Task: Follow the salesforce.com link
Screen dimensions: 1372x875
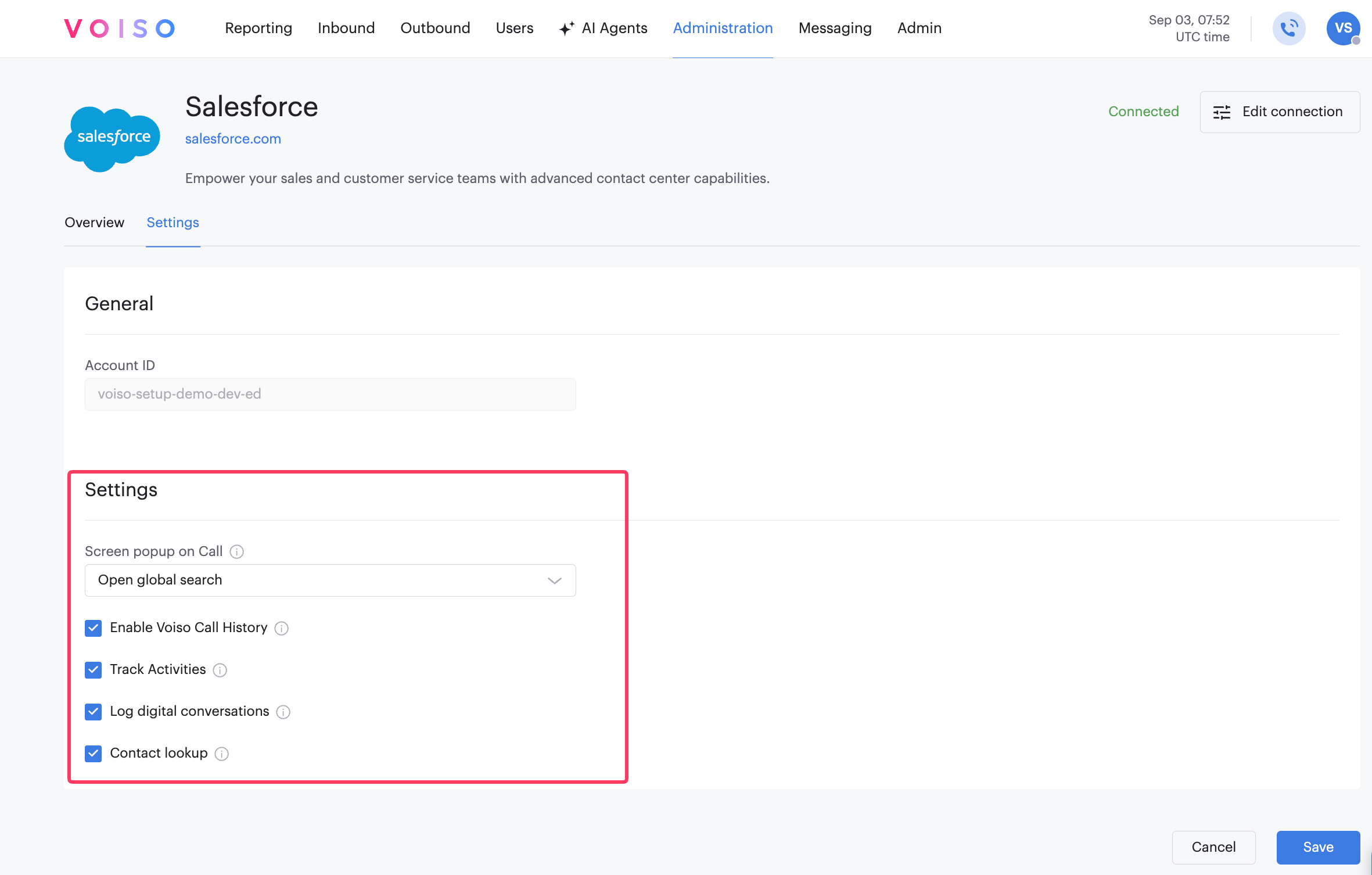Action: click(233, 139)
